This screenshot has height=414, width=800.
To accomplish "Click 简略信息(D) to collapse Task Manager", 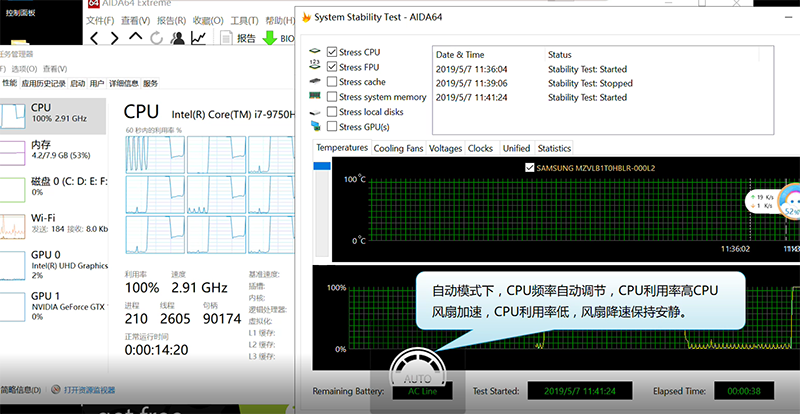I will pyautogui.click(x=20, y=390).
